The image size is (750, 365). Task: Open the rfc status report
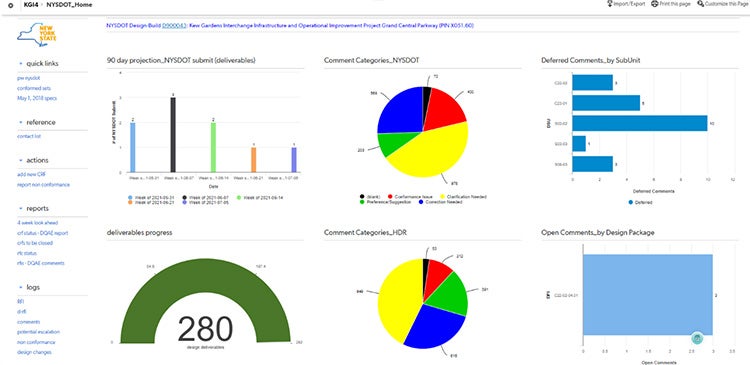coord(27,253)
